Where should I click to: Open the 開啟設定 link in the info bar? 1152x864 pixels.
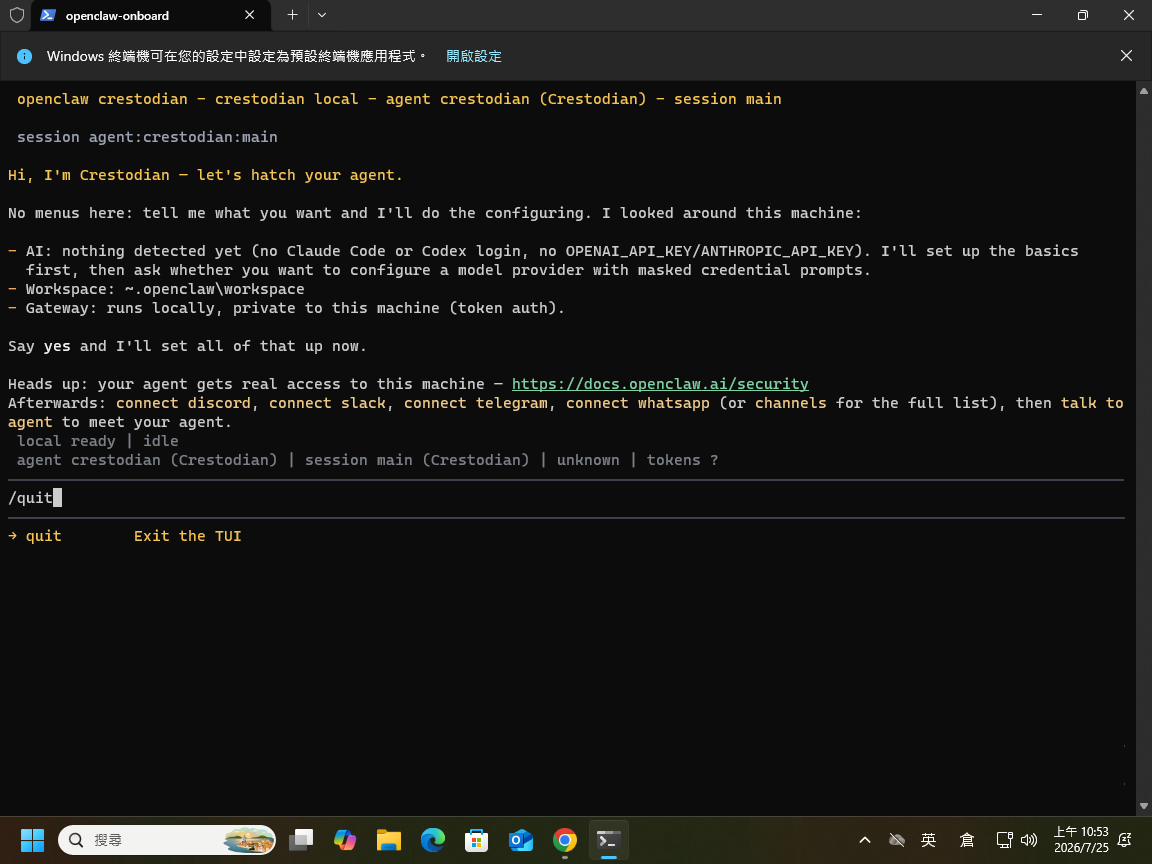(474, 56)
